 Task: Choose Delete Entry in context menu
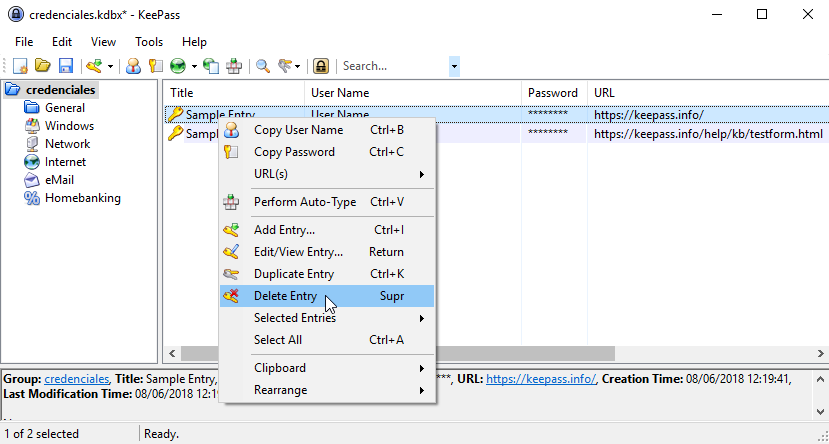click(327, 296)
